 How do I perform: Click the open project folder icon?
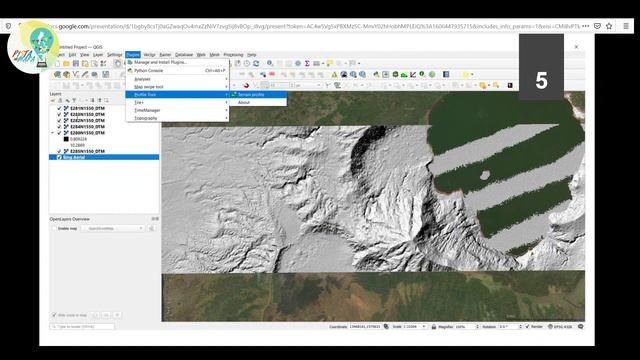66,64
